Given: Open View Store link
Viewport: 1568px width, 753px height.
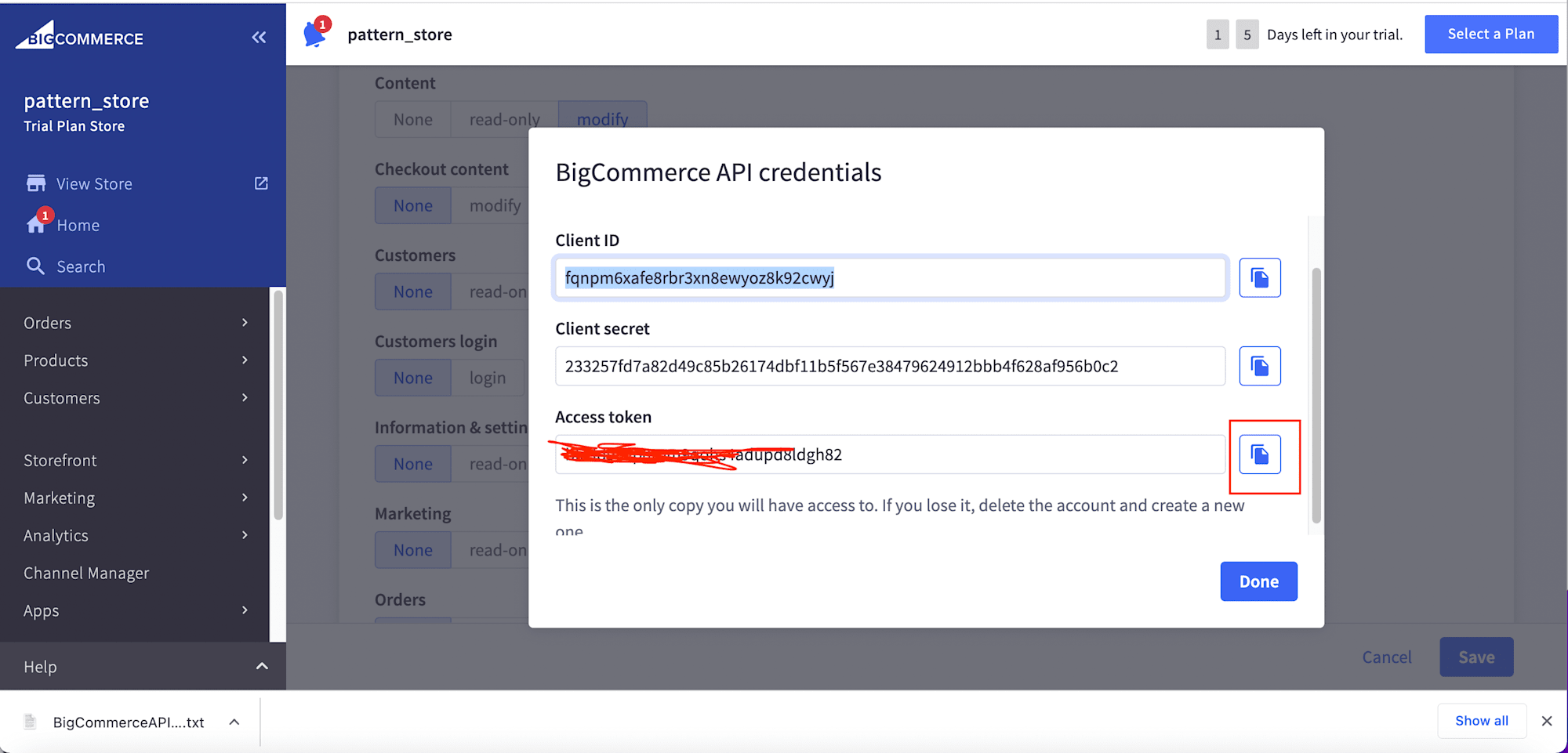Looking at the screenshot, I should [94, 184].
